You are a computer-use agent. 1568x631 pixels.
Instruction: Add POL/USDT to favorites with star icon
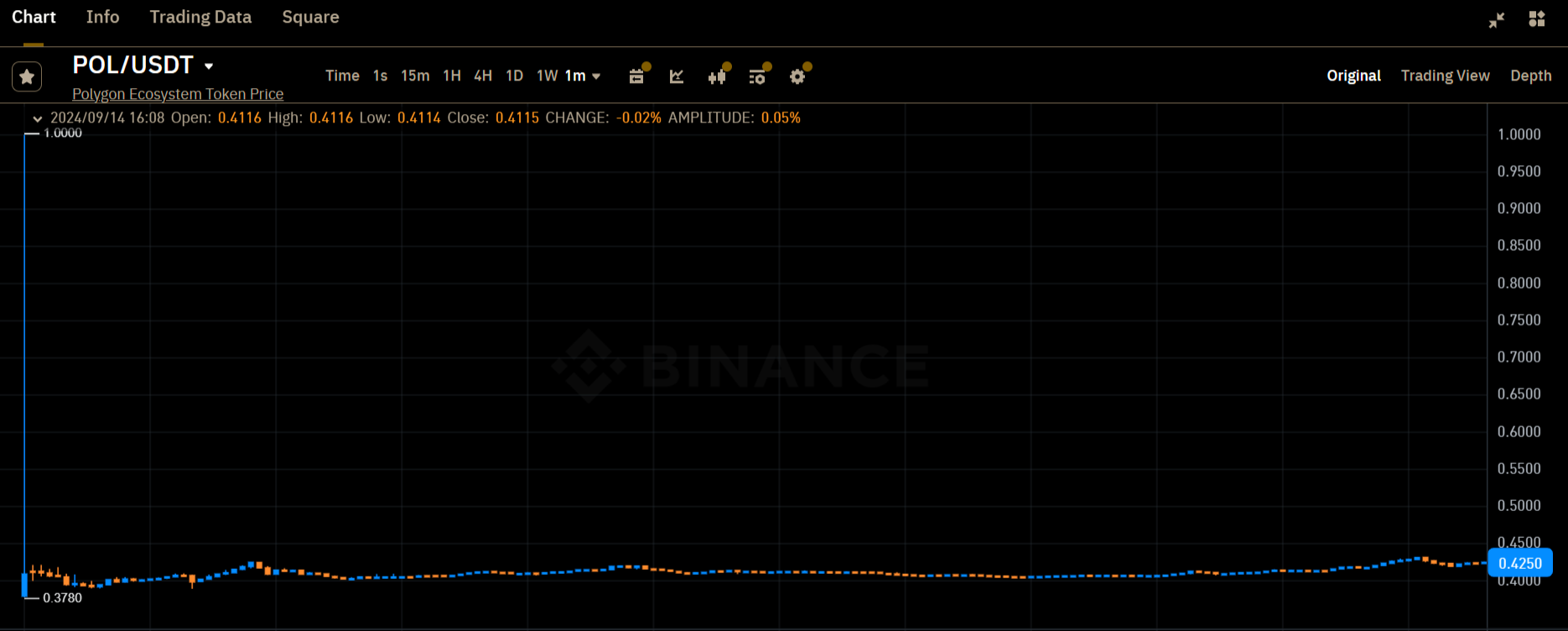(x=27, y=77)
